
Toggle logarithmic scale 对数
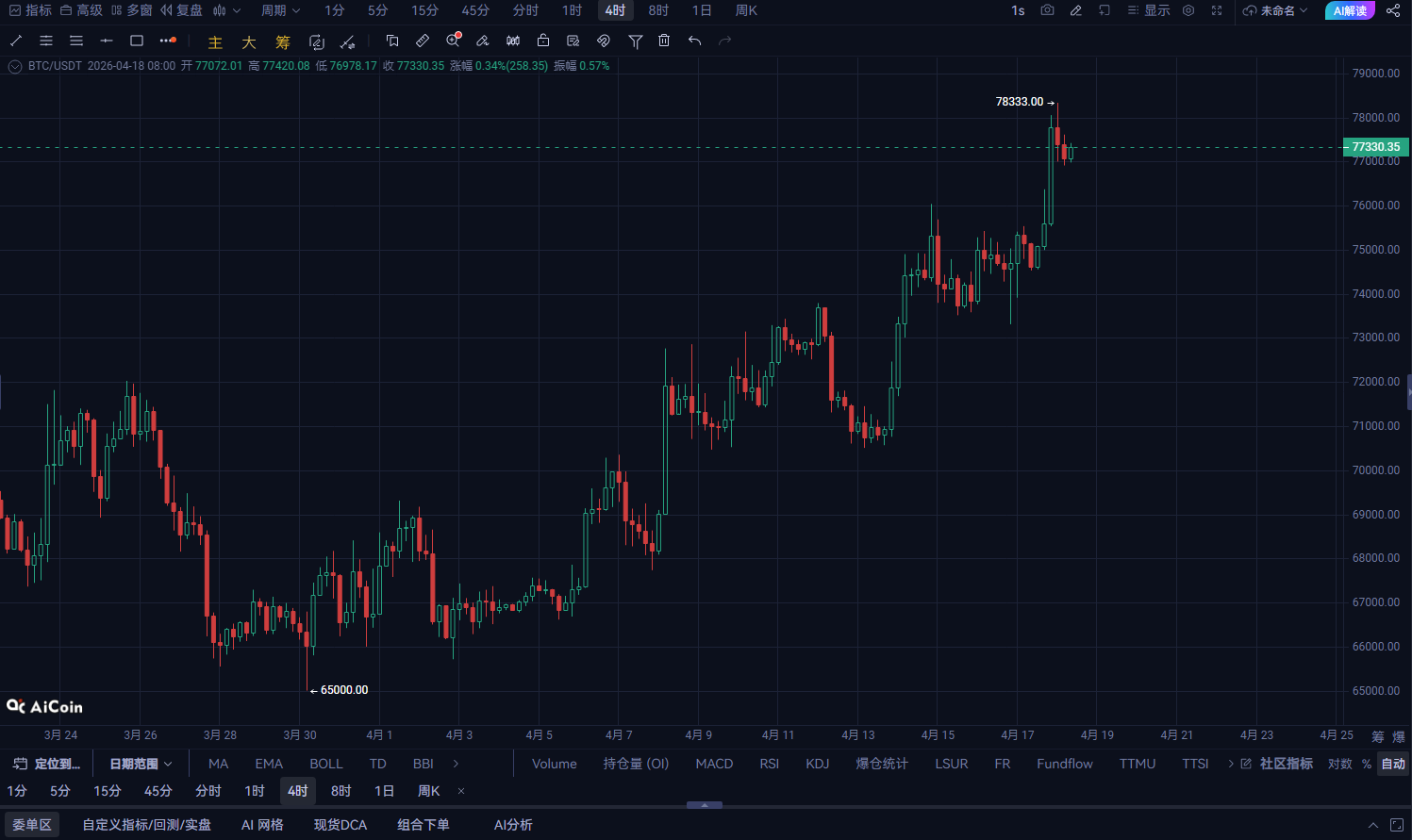pyautogui.click(x=1340, y=764)
